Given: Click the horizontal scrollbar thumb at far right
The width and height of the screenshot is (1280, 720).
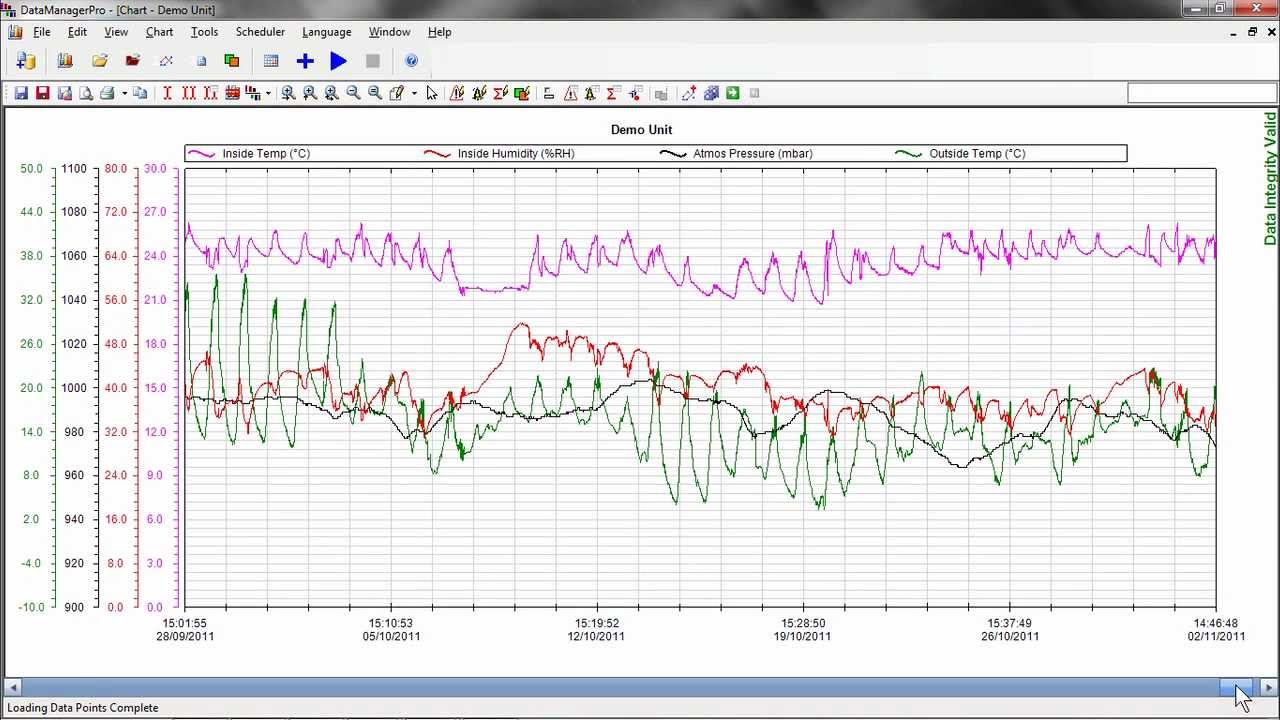Looking at the screenshot, I should point(1236,687).
